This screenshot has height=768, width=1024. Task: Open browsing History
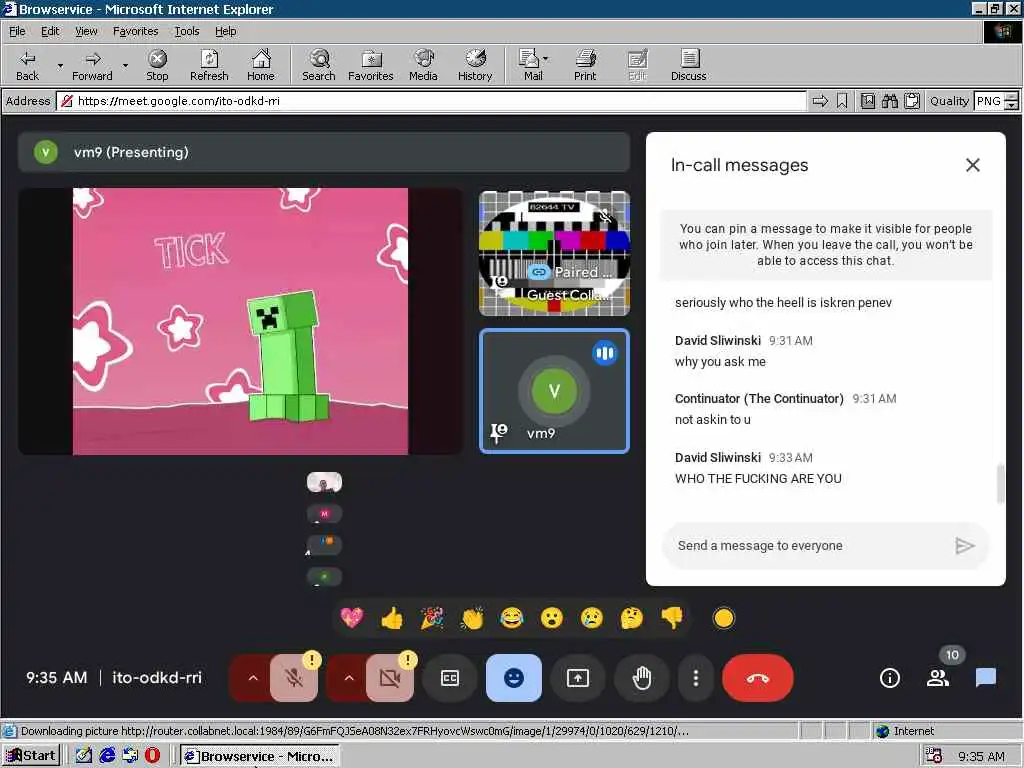(x=475, y=65)
